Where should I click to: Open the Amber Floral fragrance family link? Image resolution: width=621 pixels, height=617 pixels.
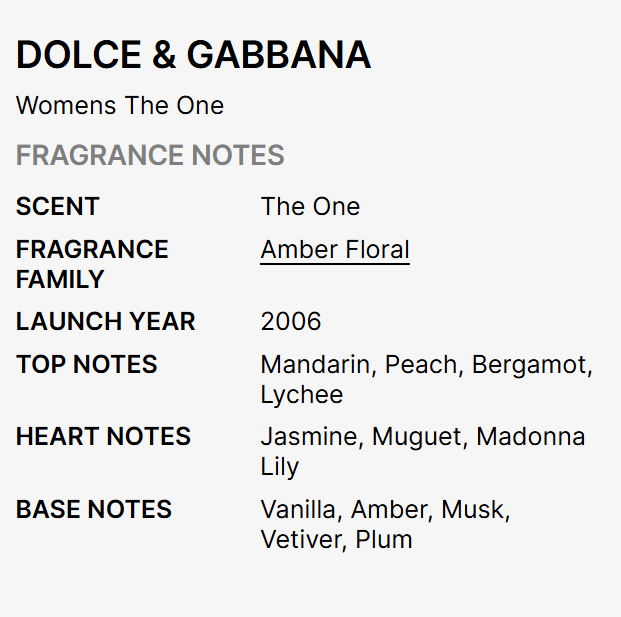(335, 250)
